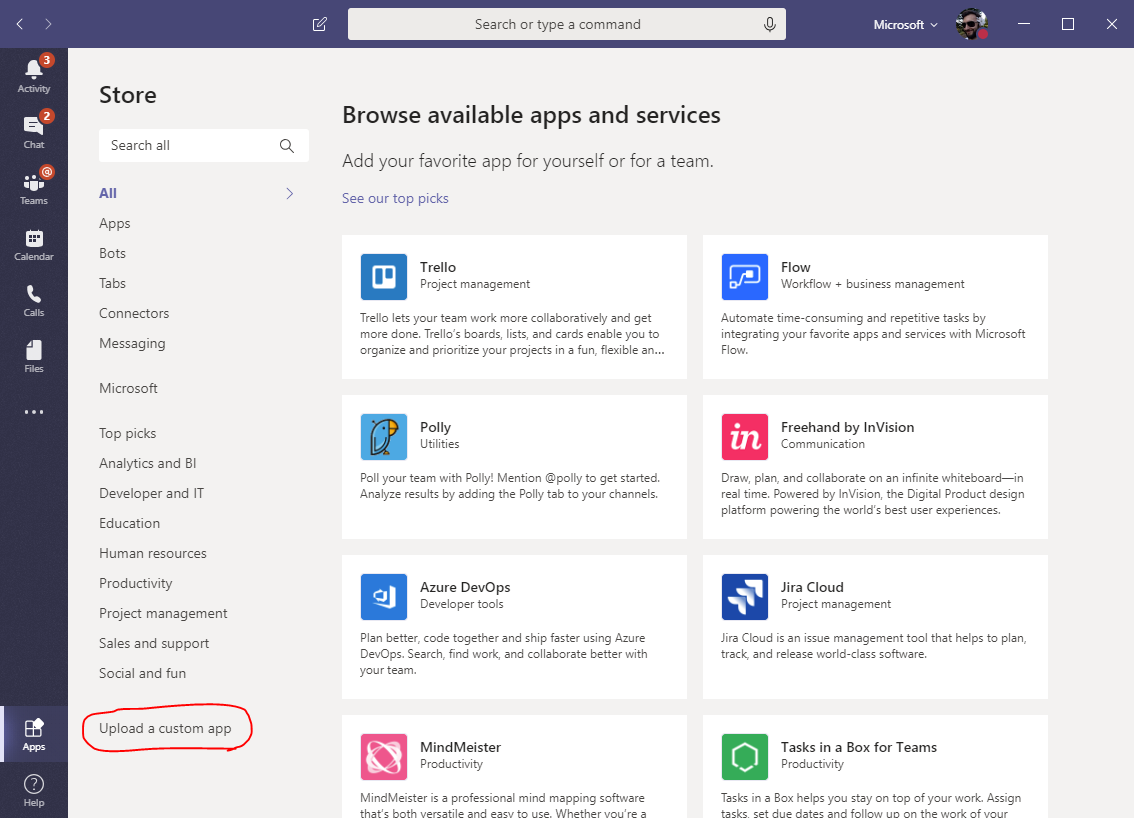Click the Jira Cloud icon
This screenshot has width=1134, height=818.
click(744, 596)
